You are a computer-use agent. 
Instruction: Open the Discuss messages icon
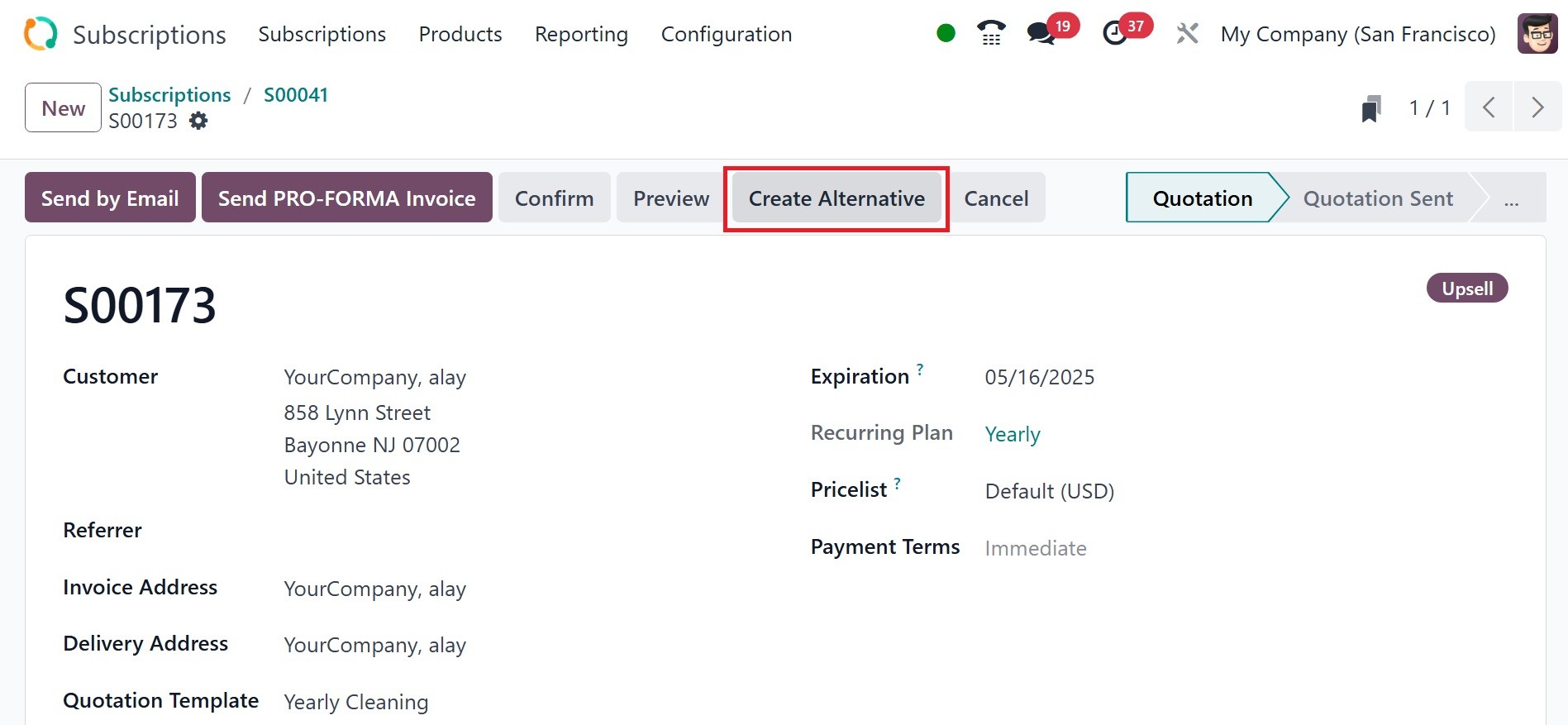coord(1041,34)
